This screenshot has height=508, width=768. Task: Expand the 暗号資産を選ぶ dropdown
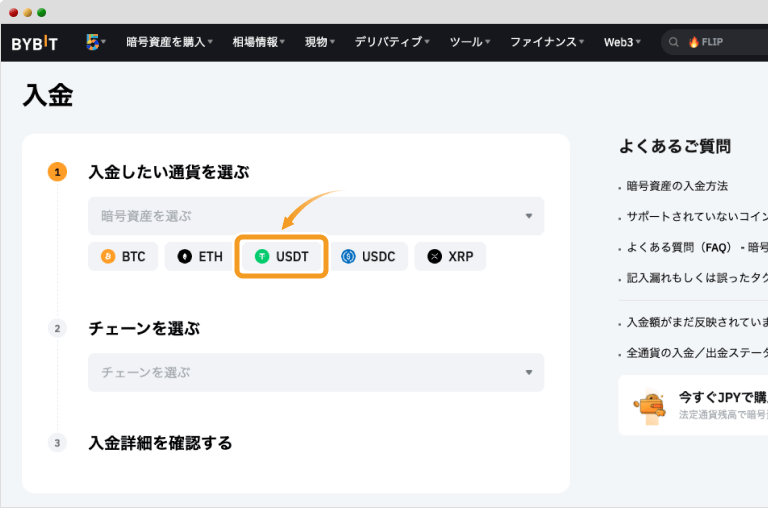tap(316, 216)
